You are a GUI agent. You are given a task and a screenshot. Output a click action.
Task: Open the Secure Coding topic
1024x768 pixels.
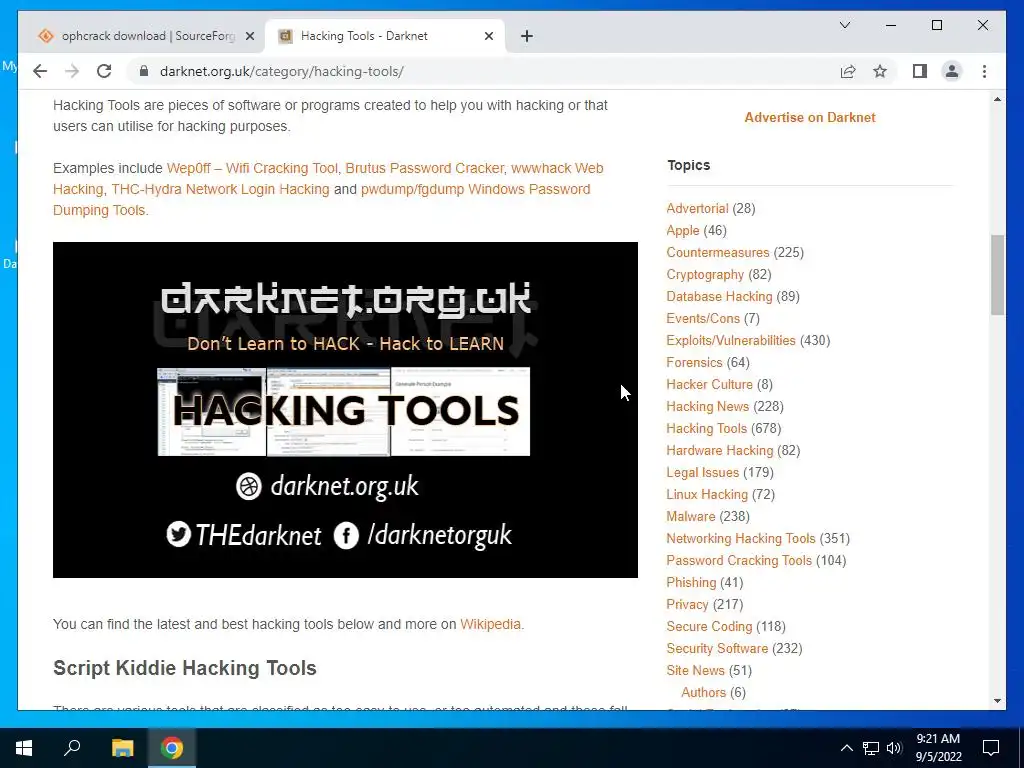tap(709, 626)
